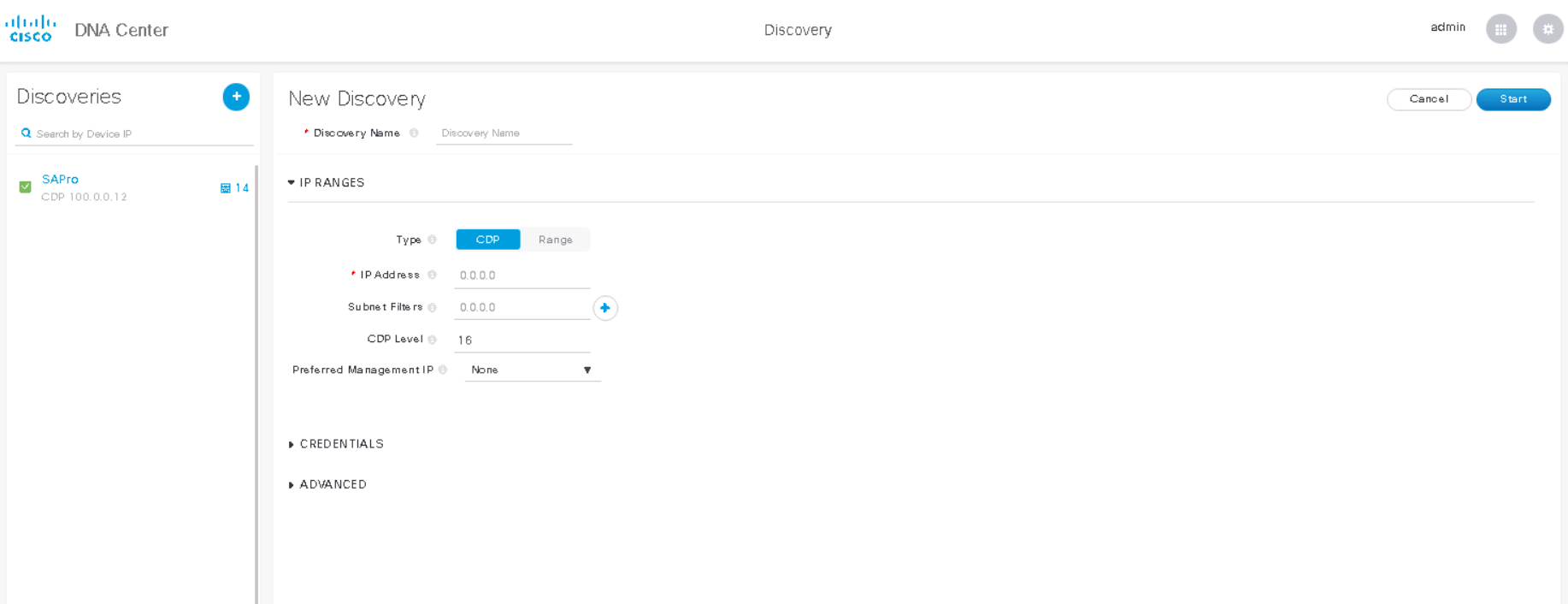Click the CDP Level info icon
Viewport: 1568px width, 604px height.
pos(433,340)
